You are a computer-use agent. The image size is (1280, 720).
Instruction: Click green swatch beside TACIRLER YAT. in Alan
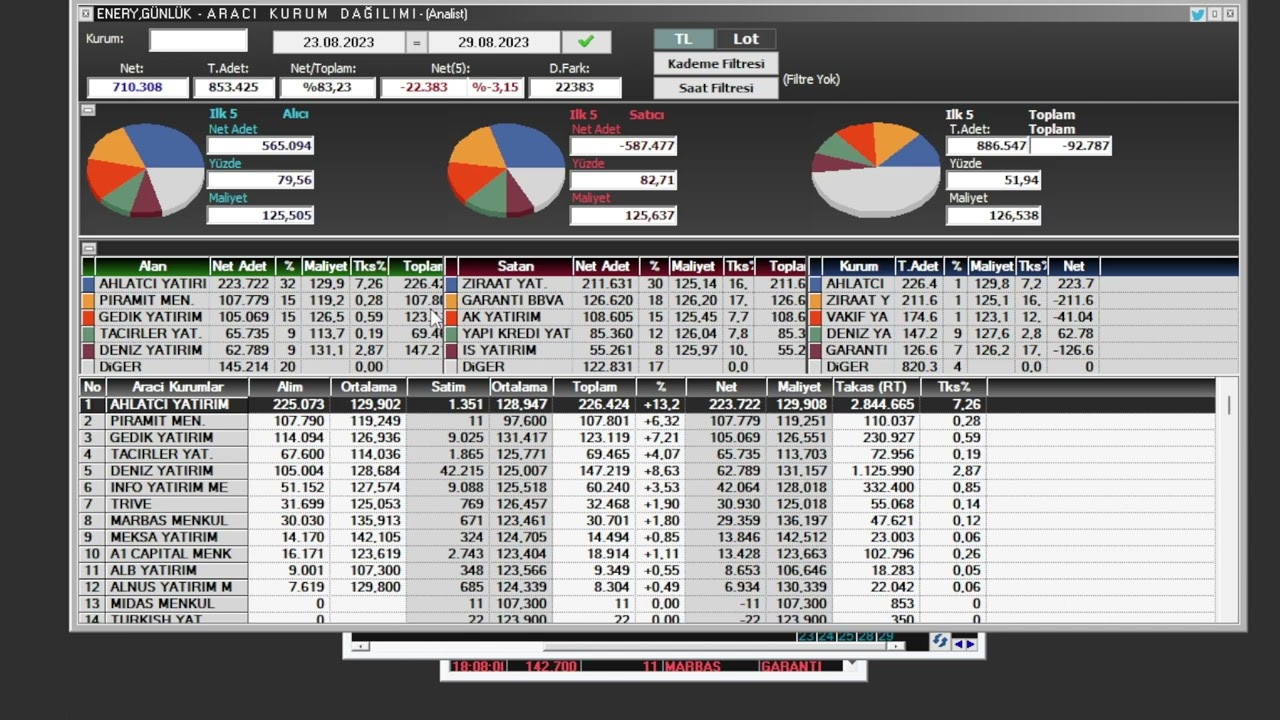pos(88,333)
